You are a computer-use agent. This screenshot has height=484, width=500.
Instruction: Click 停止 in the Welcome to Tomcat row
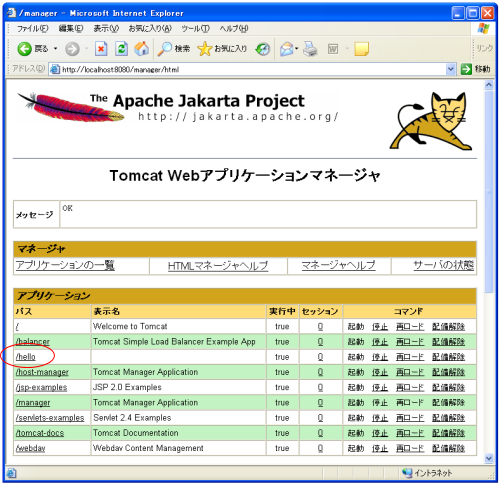pos(380,327)
